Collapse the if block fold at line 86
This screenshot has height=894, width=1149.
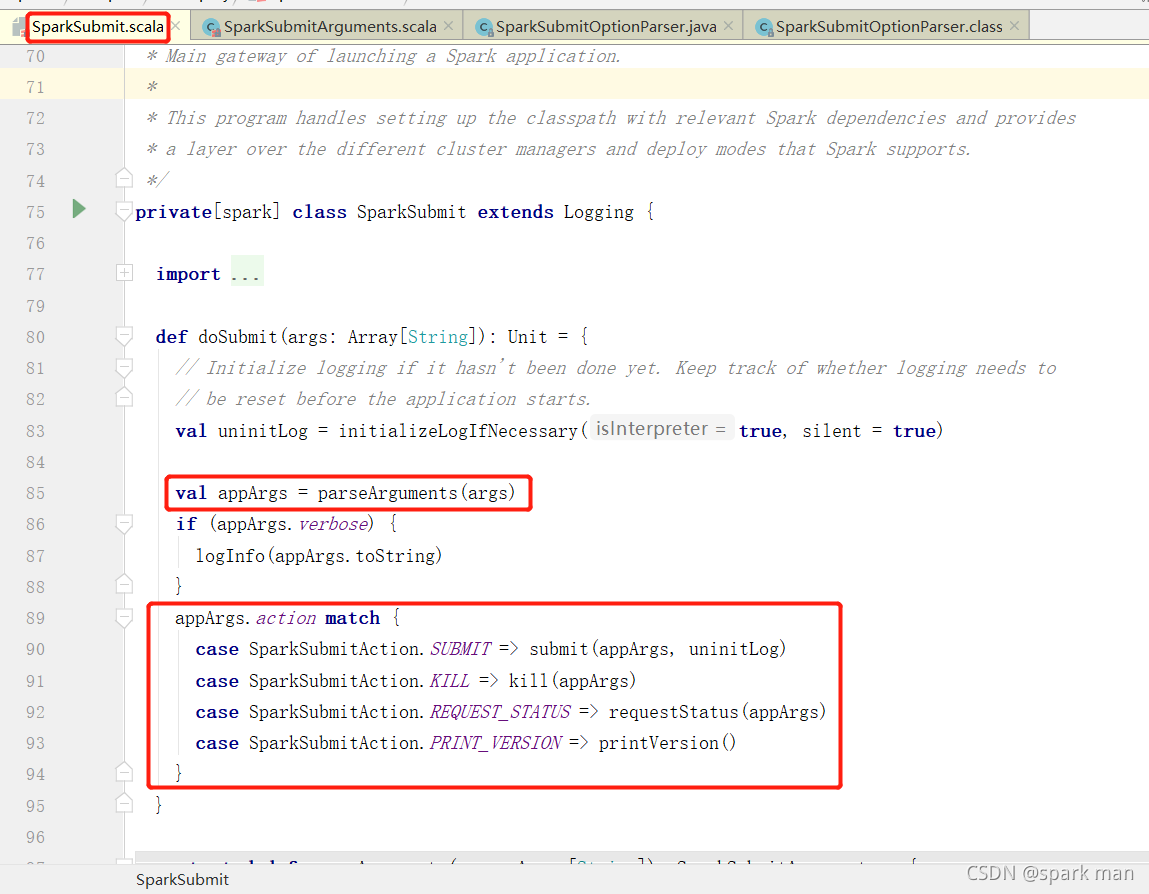(x=125, y=524)
